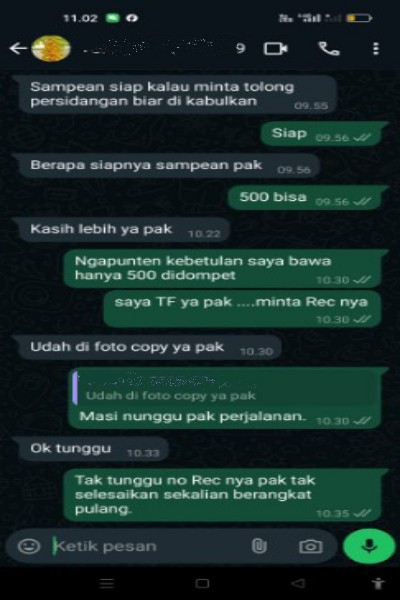This screenshot has width=400, height=600.
Task: Open the attachment paperclip menu
Action: tap(259, 546)
